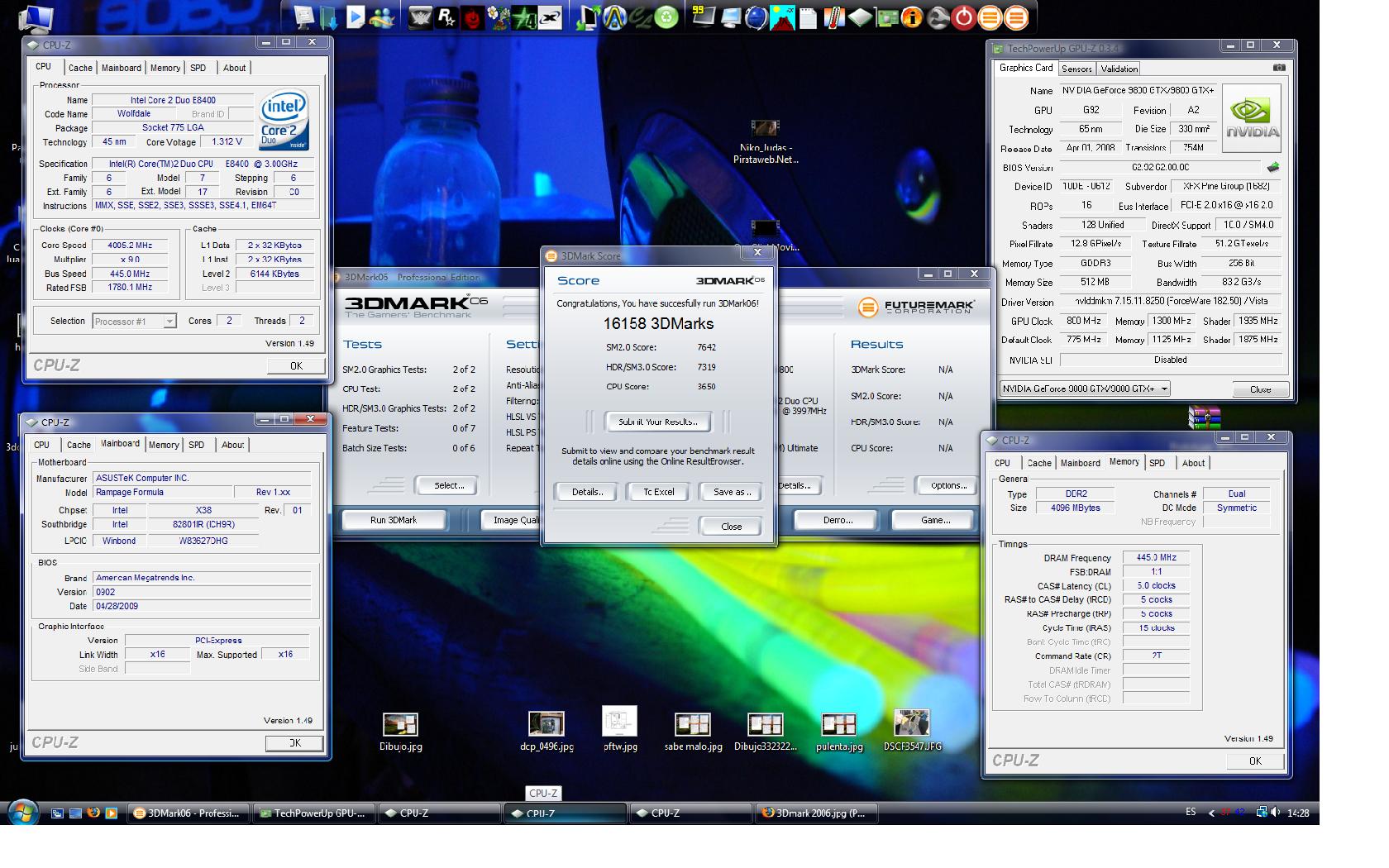Click the media player quick launch icon
1389x868 pixels.
[112, 813]
